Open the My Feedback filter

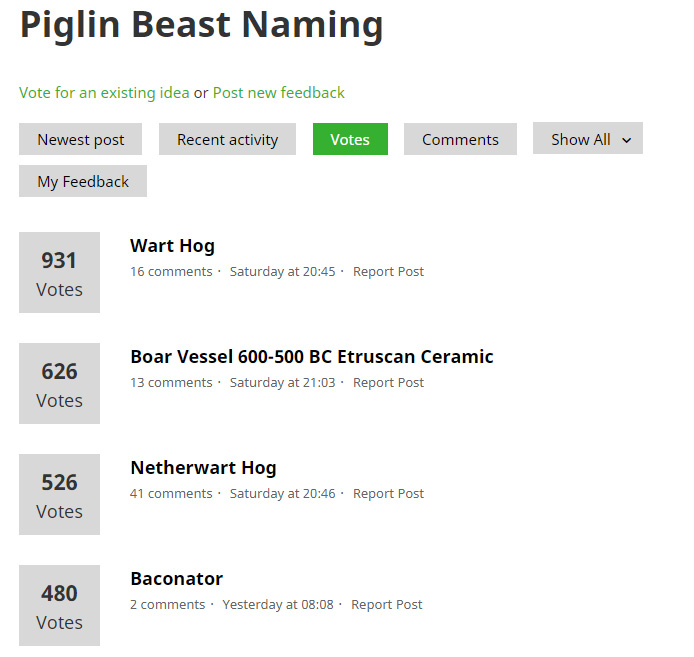click(x=83, y=181)
